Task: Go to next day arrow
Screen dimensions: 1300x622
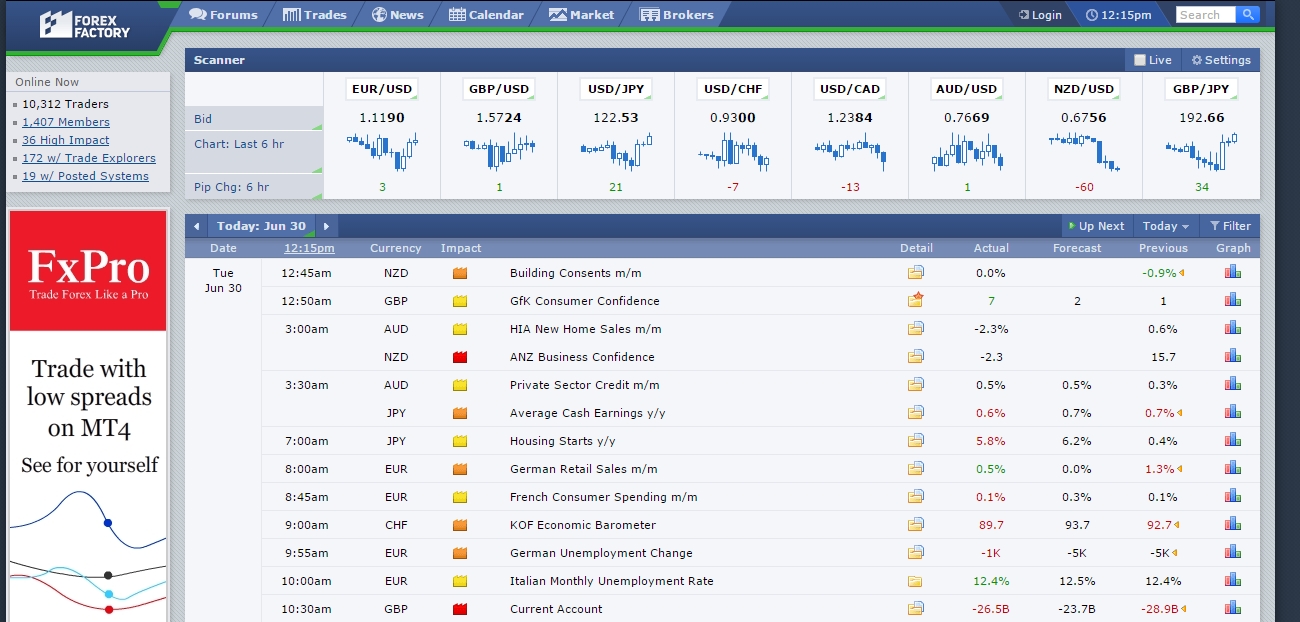Action: (x=326, y=226)
